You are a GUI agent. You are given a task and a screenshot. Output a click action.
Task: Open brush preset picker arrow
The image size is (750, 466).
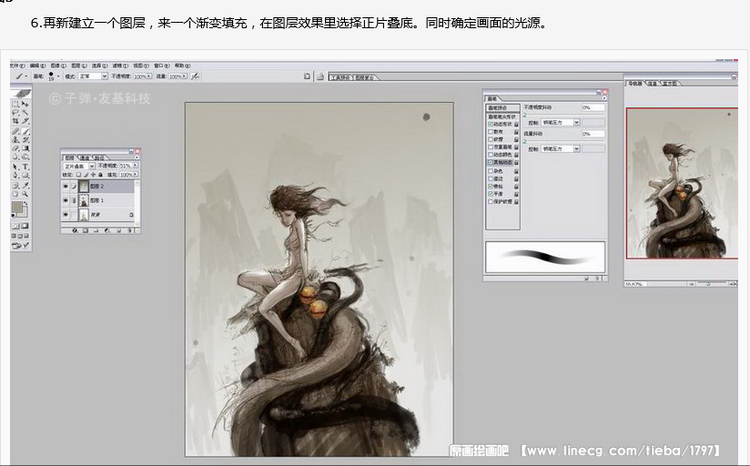[58, 76]
